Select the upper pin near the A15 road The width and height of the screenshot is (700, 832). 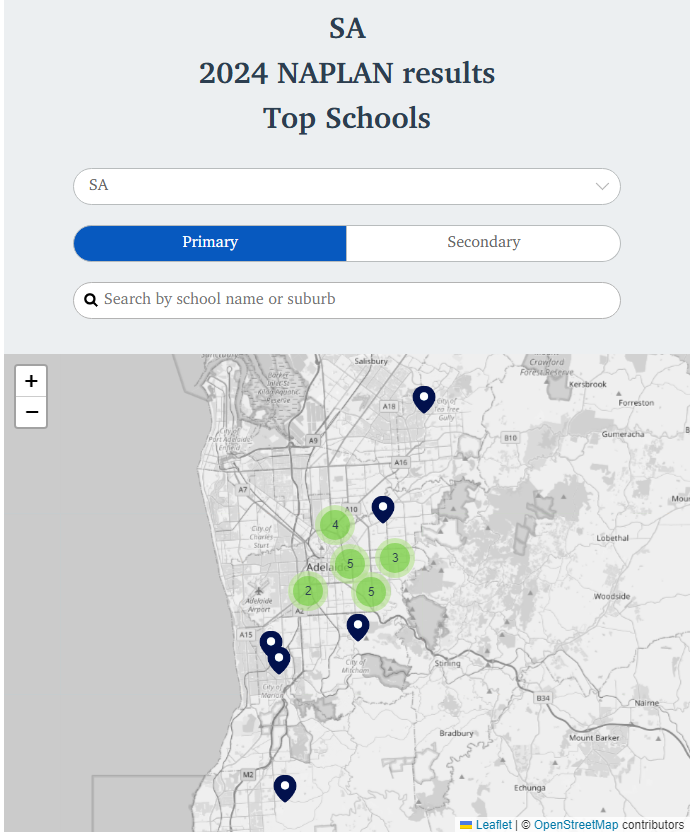(271, 641)
